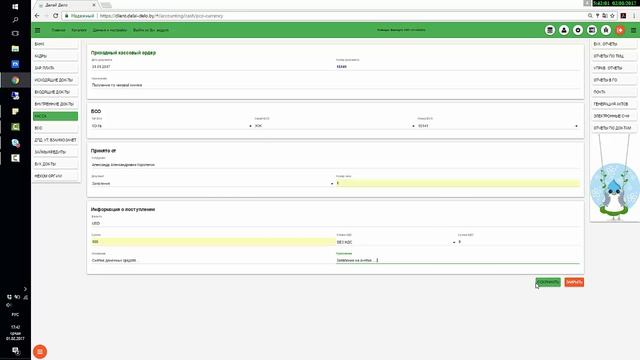This screenshot has width=640, height=360.
Task: Open the right hamburger menu in green bar
Action: 633,30
